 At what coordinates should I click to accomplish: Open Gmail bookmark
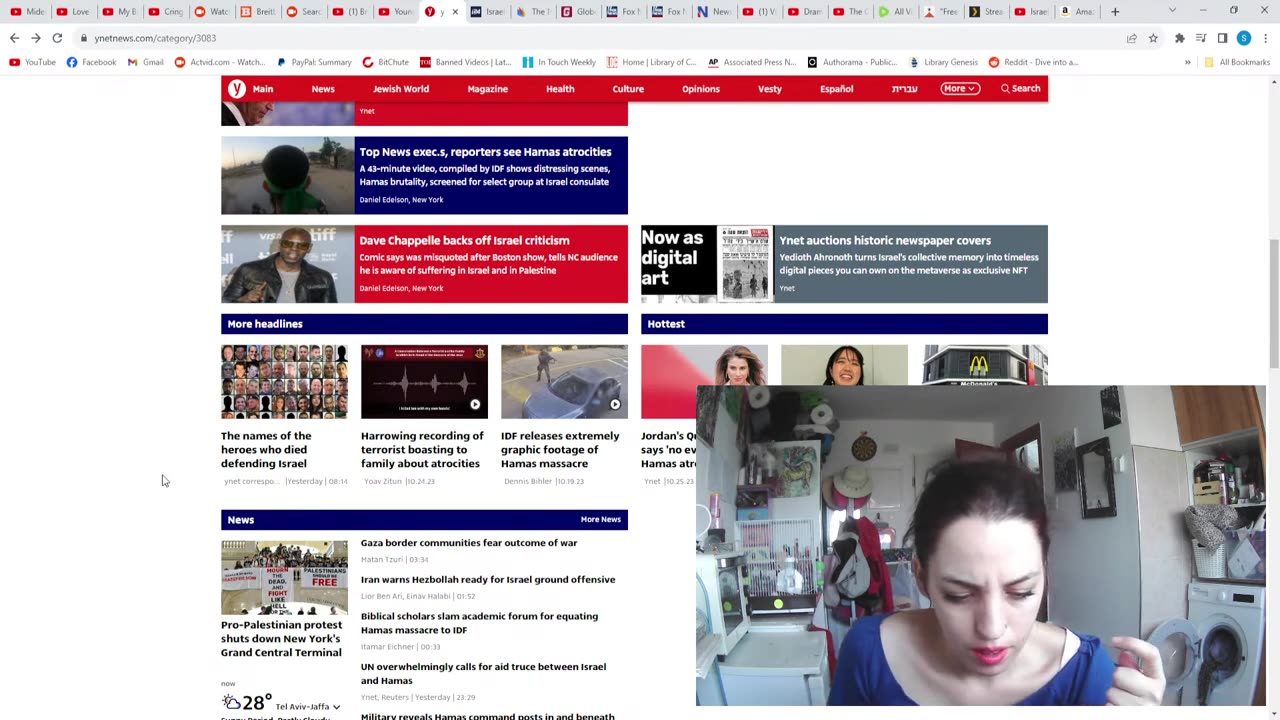145,62
